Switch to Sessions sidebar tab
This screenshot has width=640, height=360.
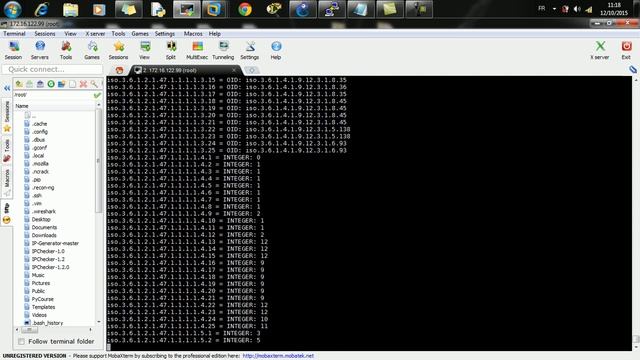(x=7, y=116)
